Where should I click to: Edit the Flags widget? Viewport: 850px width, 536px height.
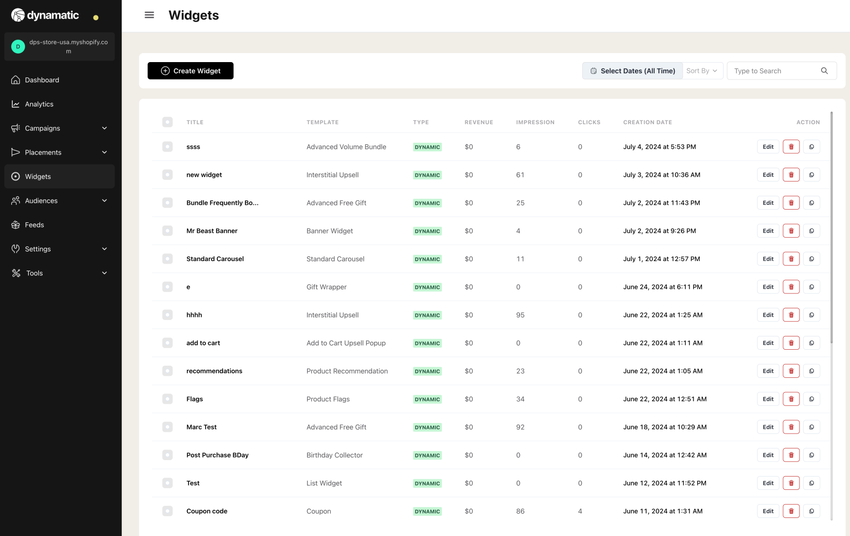(768, 399)
